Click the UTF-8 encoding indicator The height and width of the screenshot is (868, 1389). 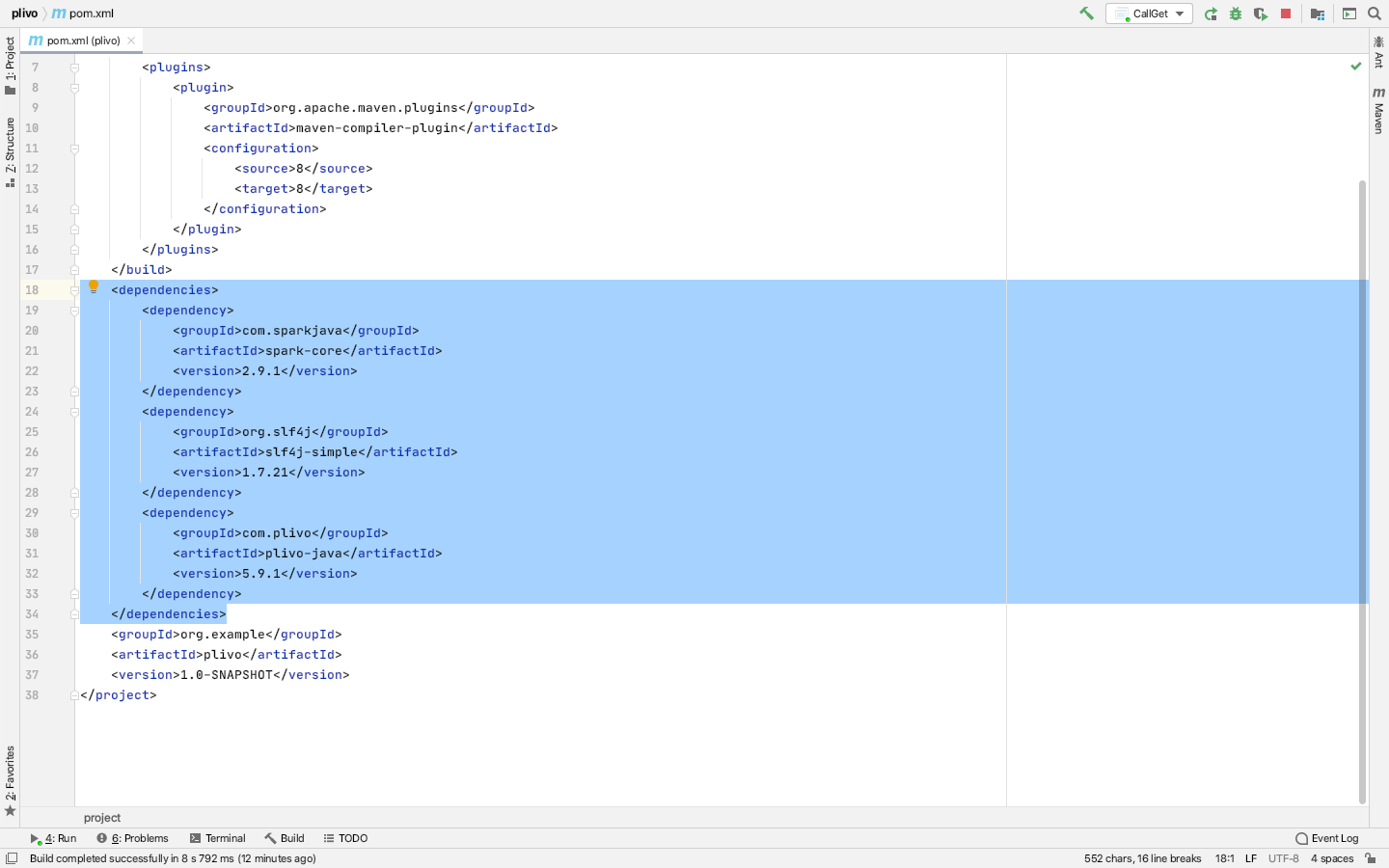[x=1284, y=858]
